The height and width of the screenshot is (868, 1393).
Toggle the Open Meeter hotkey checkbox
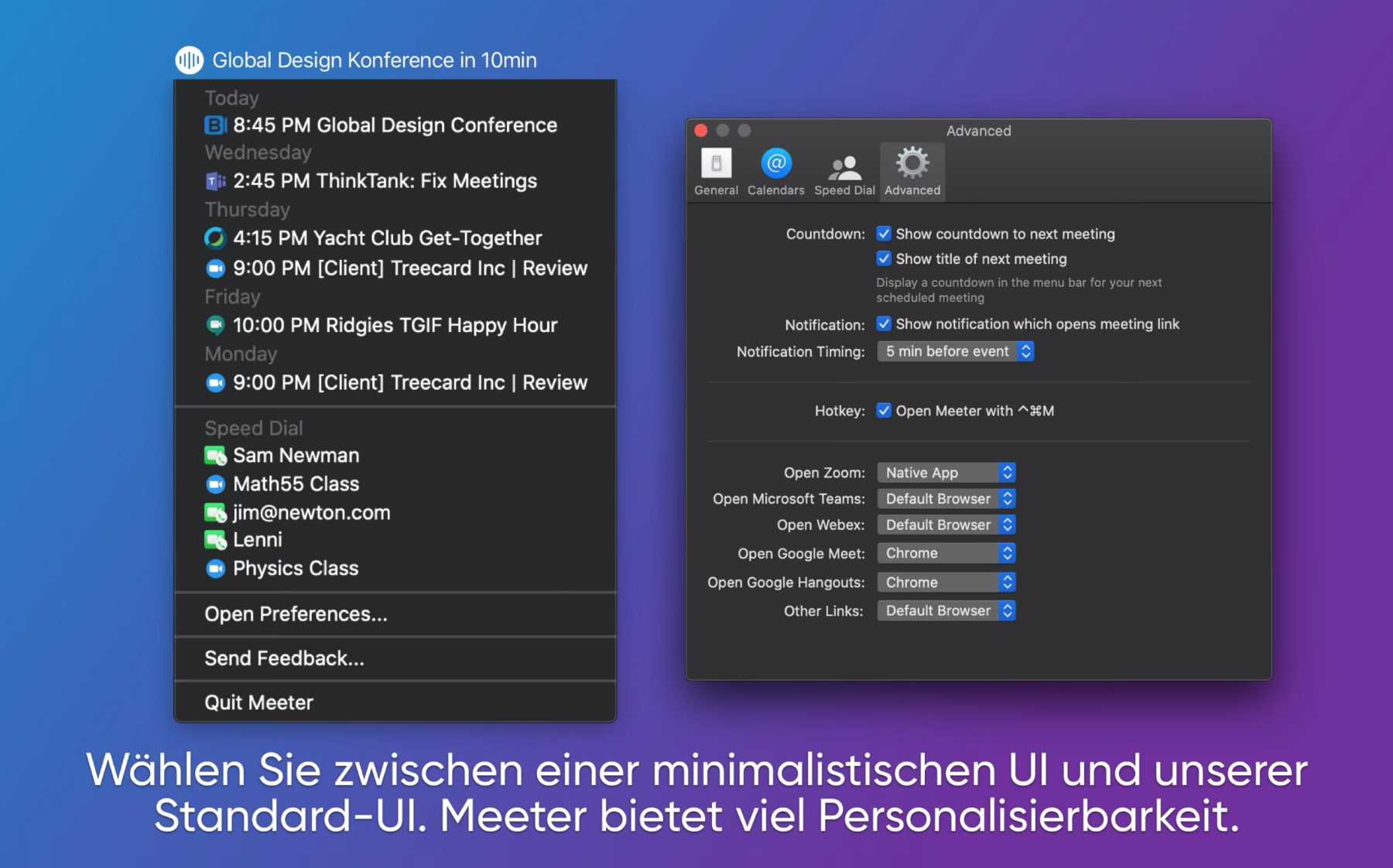coord(884,411)
